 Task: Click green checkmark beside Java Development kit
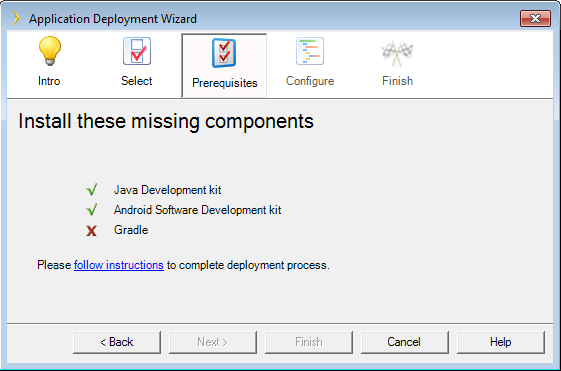pos(92,190)
